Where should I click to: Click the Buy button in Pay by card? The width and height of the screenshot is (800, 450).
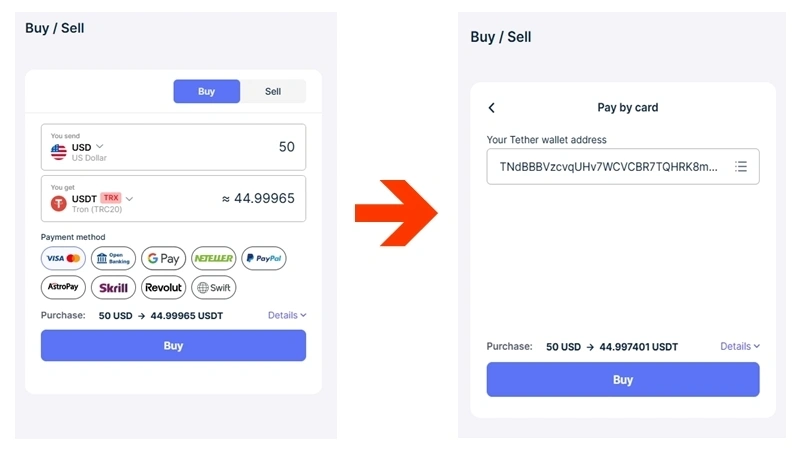[623, 380]
